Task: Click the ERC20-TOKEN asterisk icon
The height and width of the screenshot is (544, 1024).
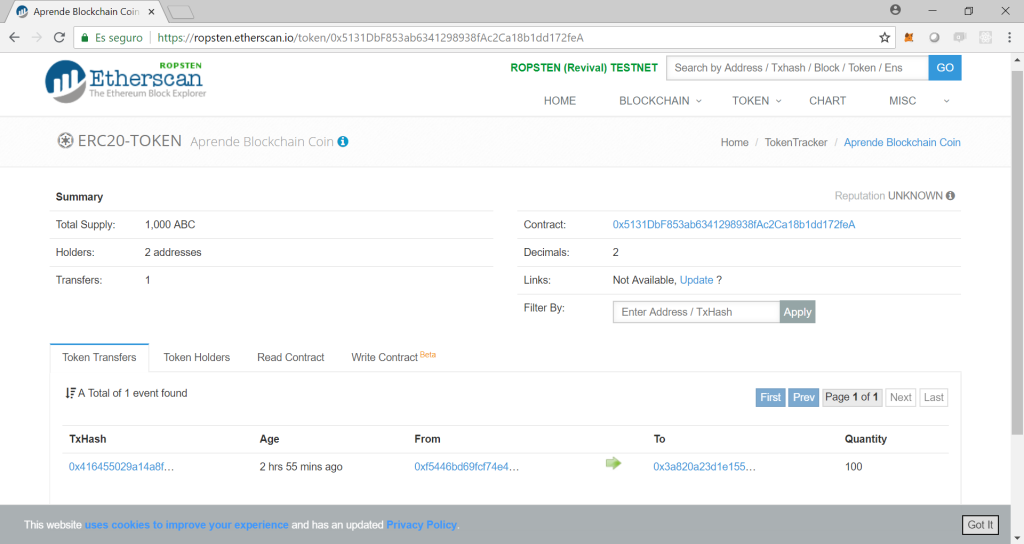Action: [65, 140]
